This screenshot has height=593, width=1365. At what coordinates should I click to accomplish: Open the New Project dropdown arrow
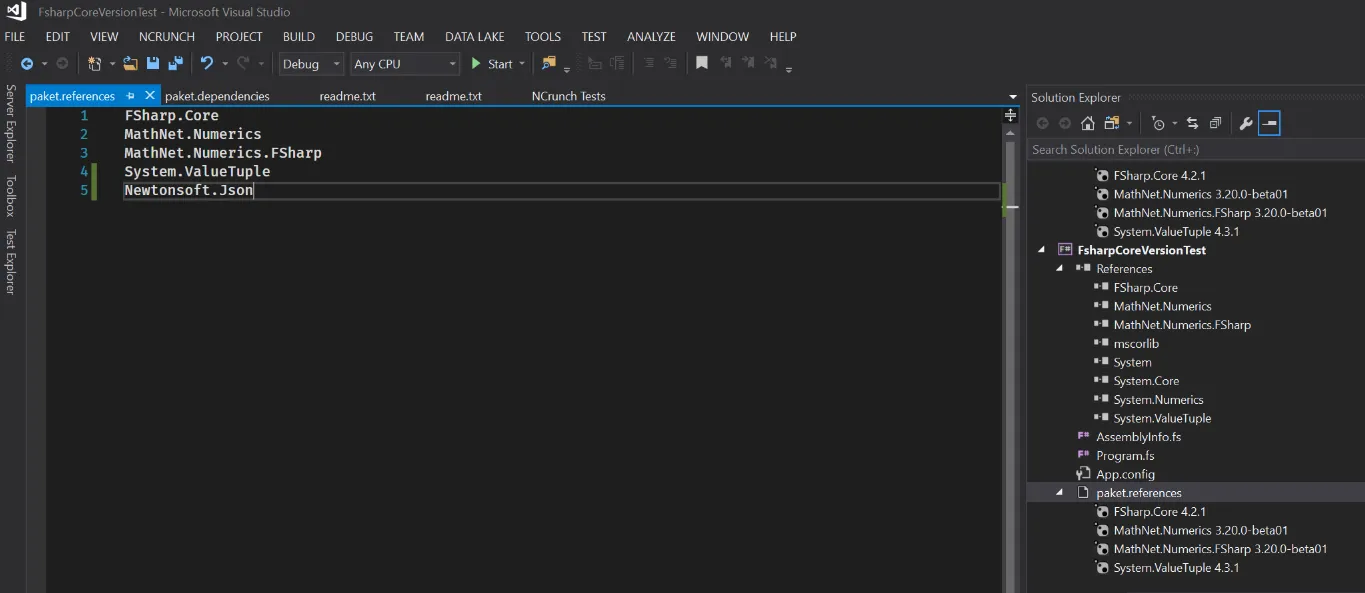(112, 64)
